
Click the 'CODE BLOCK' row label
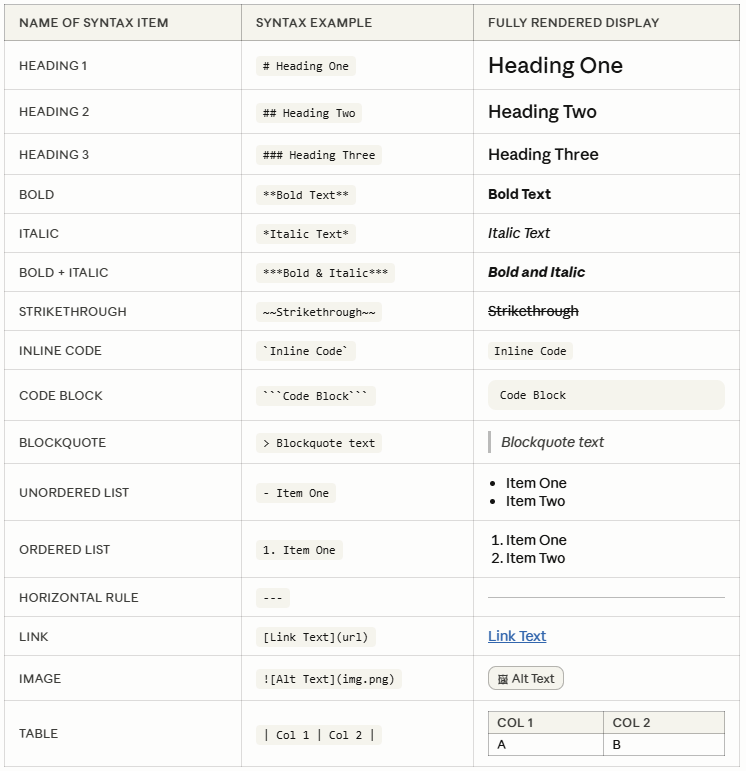click(x=60, y=395)
